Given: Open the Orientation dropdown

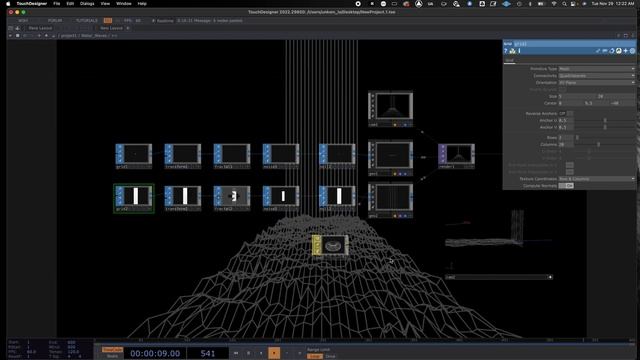Looking at the screenshot, I should (596, 82).
